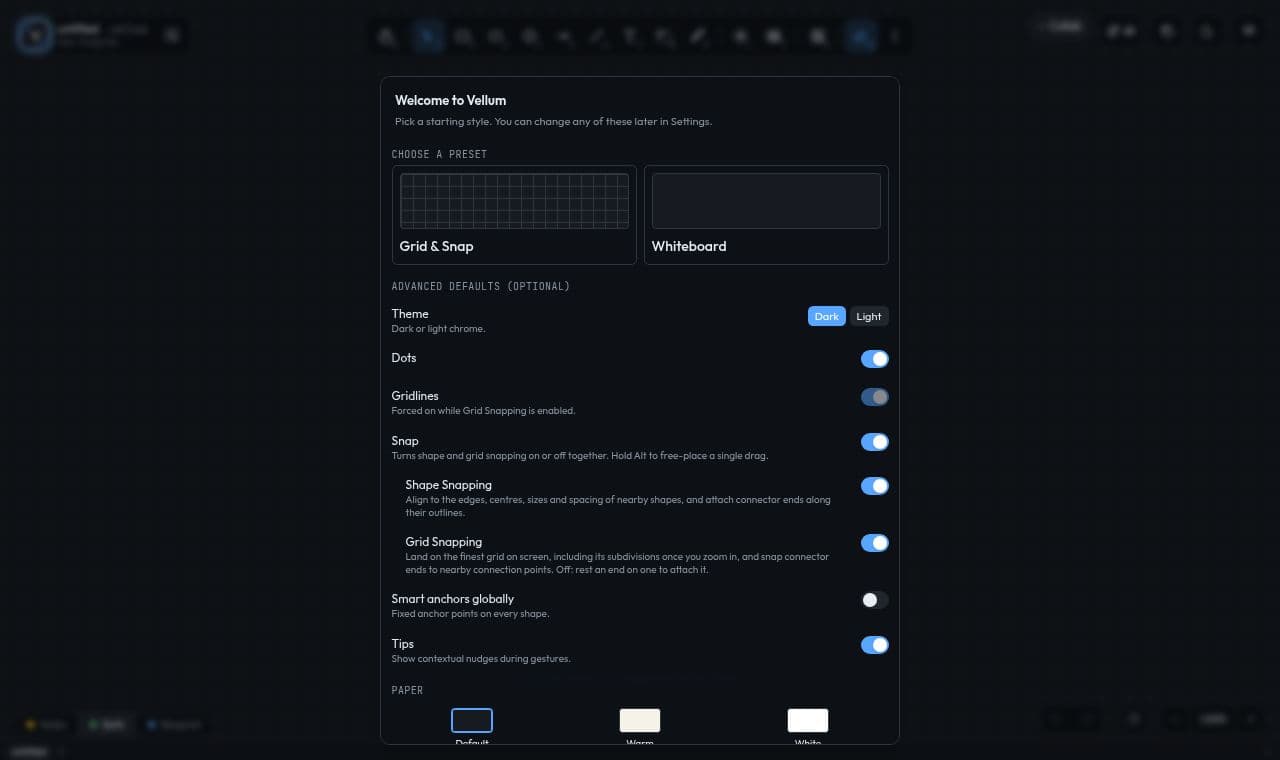The height and width of the screenshot is (760, 1280).
Task: Pick the White paper color swatch
Action: [x=808, y=720]
